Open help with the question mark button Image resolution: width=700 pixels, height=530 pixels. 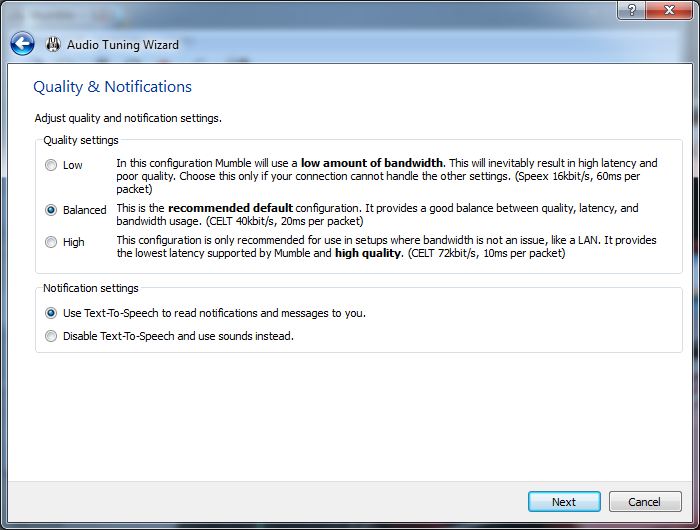click(x=631, y=10)
